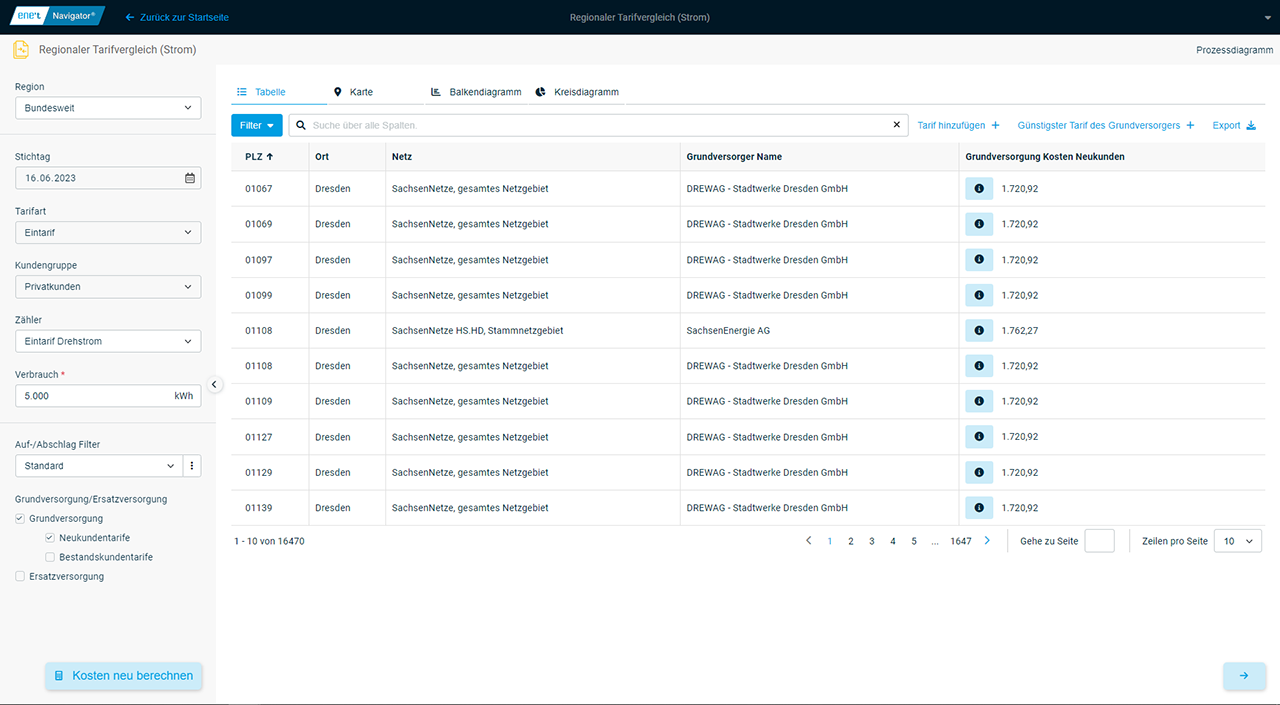Click the three-dot menu beside Standard filter

coord(192,466)
